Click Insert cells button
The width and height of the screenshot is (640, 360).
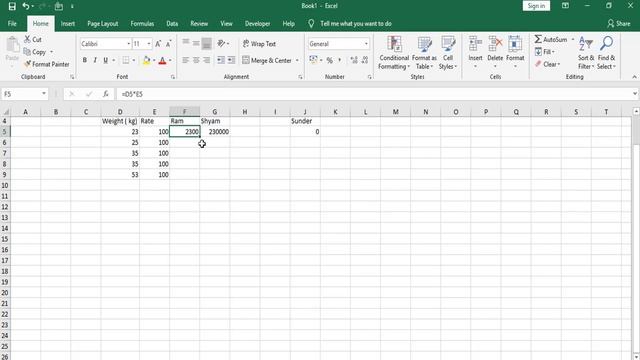pyautogui.click(x=475, y=53)
